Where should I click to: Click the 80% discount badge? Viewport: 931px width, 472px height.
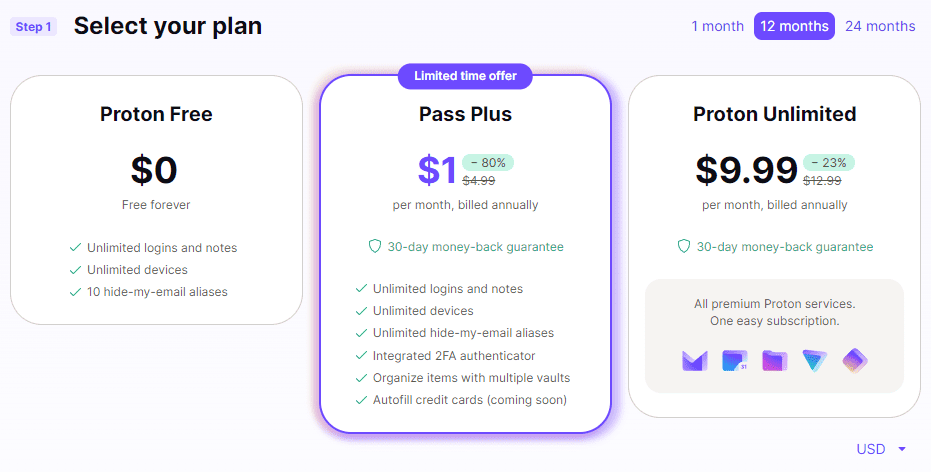click(x=488, y=163)
